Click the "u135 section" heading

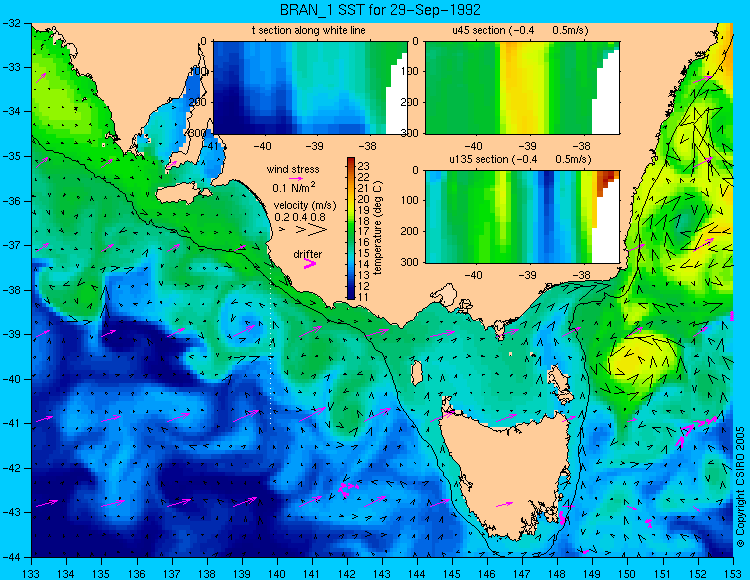tap(476, 159)
